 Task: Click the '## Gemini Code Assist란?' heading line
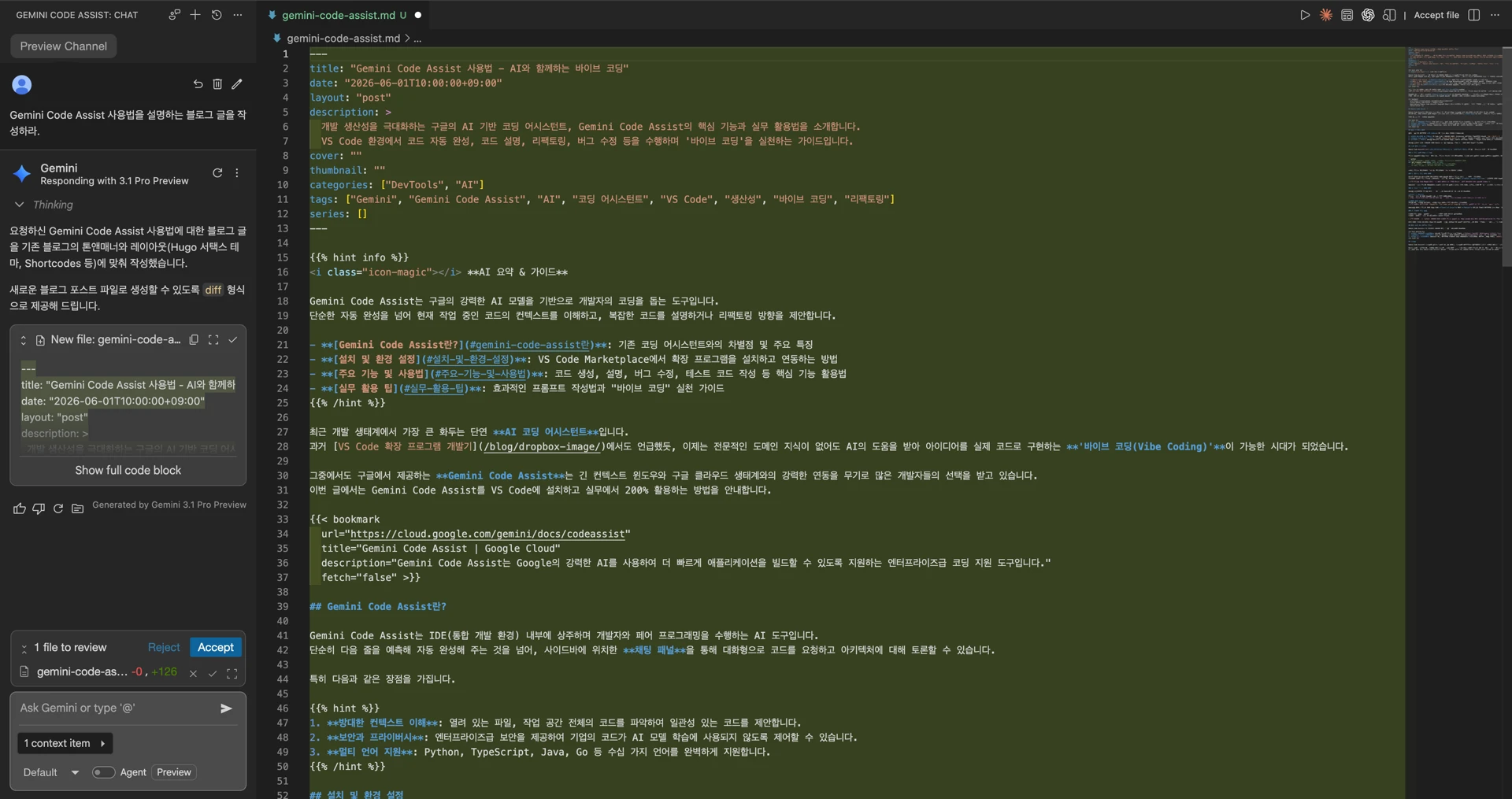pos(378,606)
